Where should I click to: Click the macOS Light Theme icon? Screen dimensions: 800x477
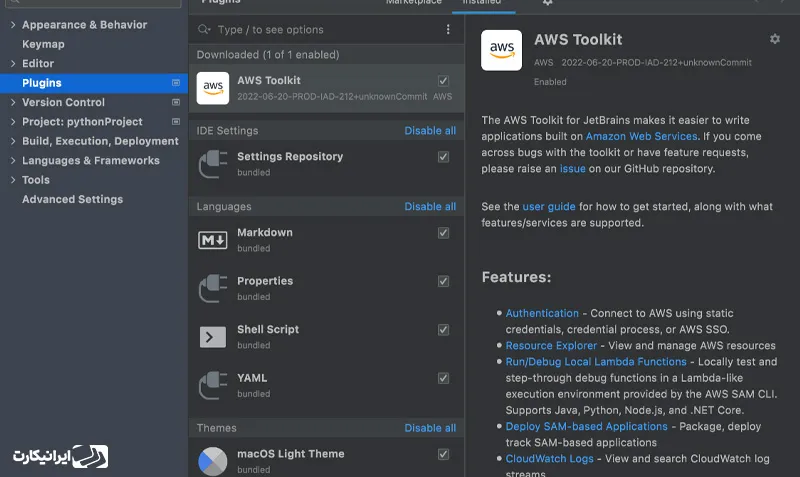[213, 461]
